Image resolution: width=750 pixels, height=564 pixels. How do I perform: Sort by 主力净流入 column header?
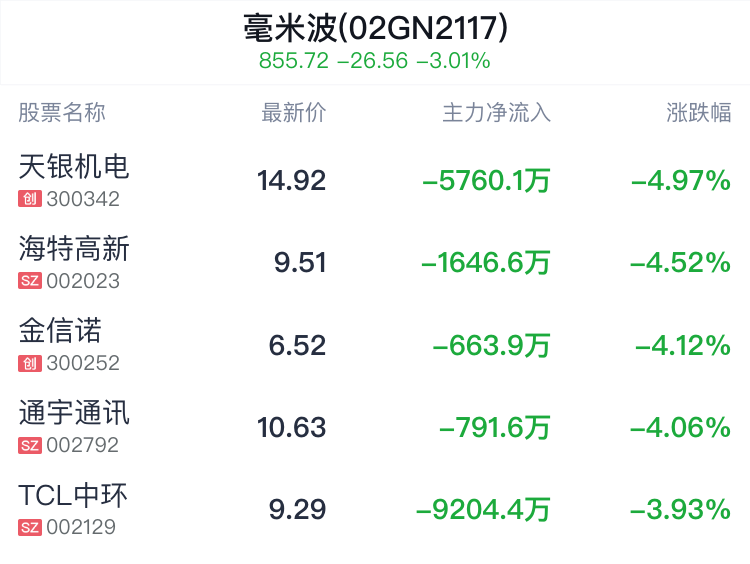click(496, 113)
